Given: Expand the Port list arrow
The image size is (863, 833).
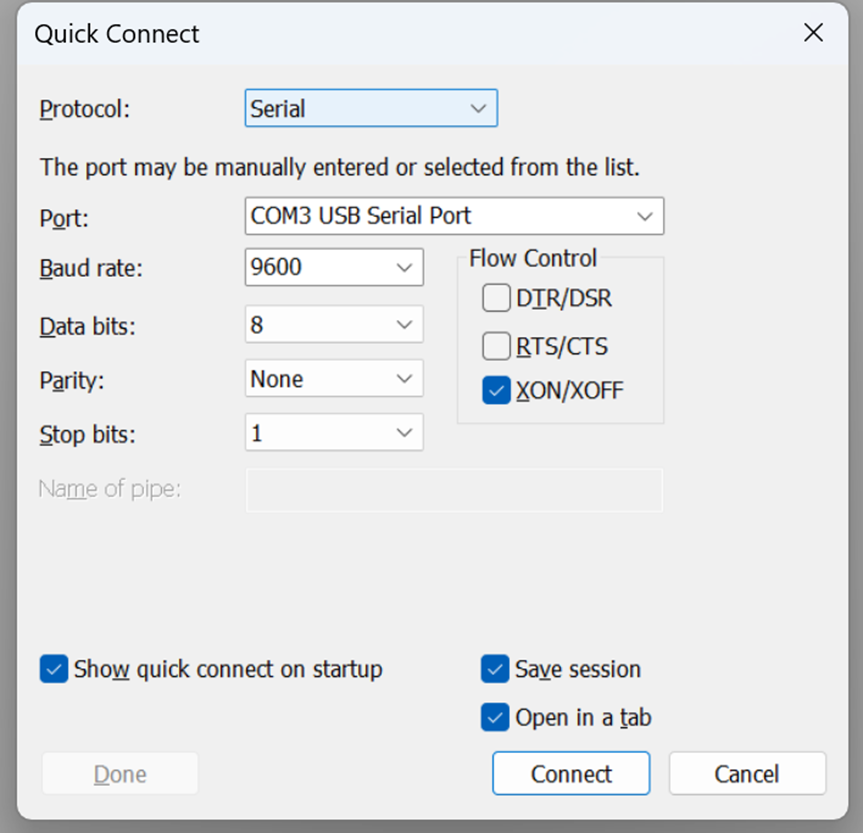Looking at the screenshot, I should [x=644, y=216].
